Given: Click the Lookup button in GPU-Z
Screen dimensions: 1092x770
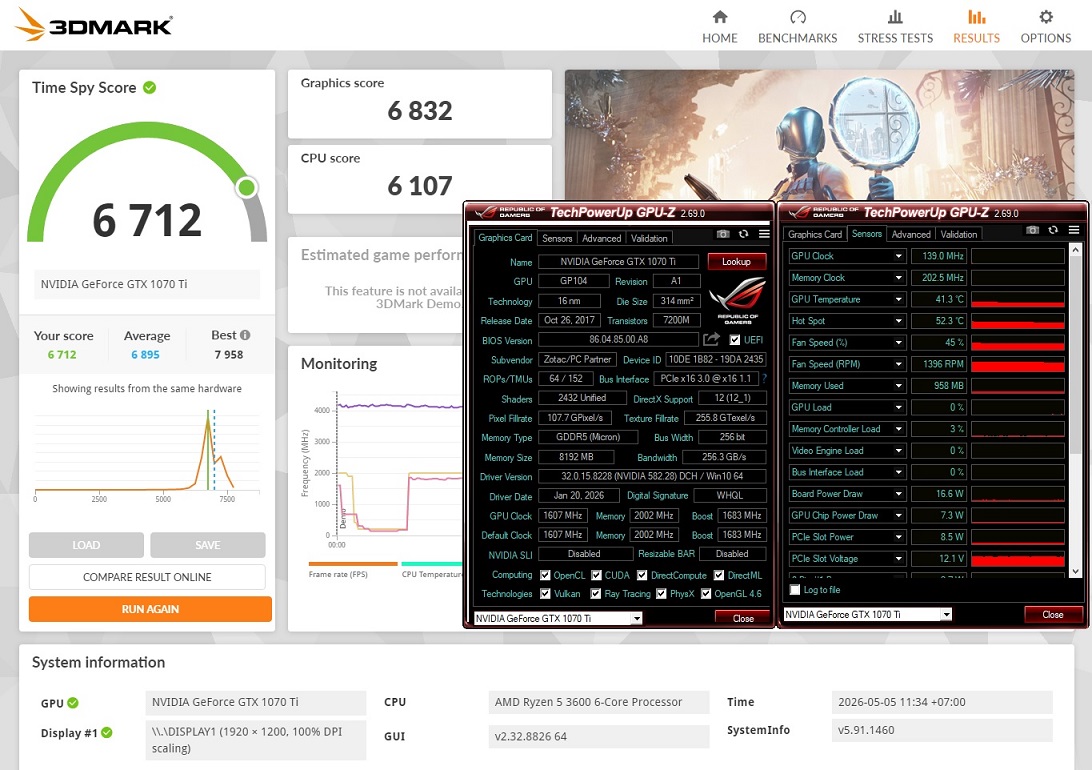Looking at the screenshot, I should coord(736,262).
